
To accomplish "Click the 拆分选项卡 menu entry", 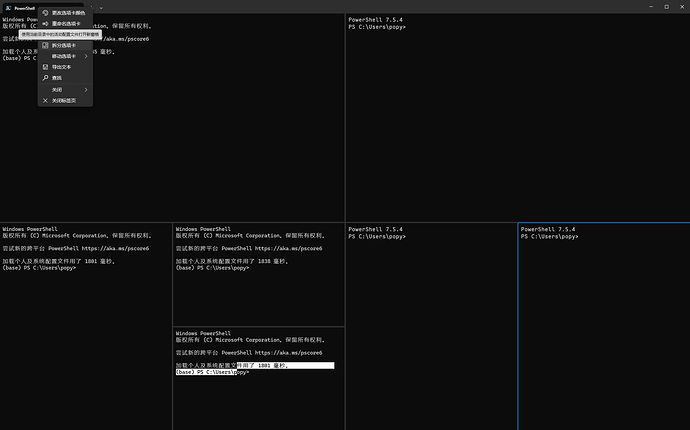I will (x=65, y=45).
